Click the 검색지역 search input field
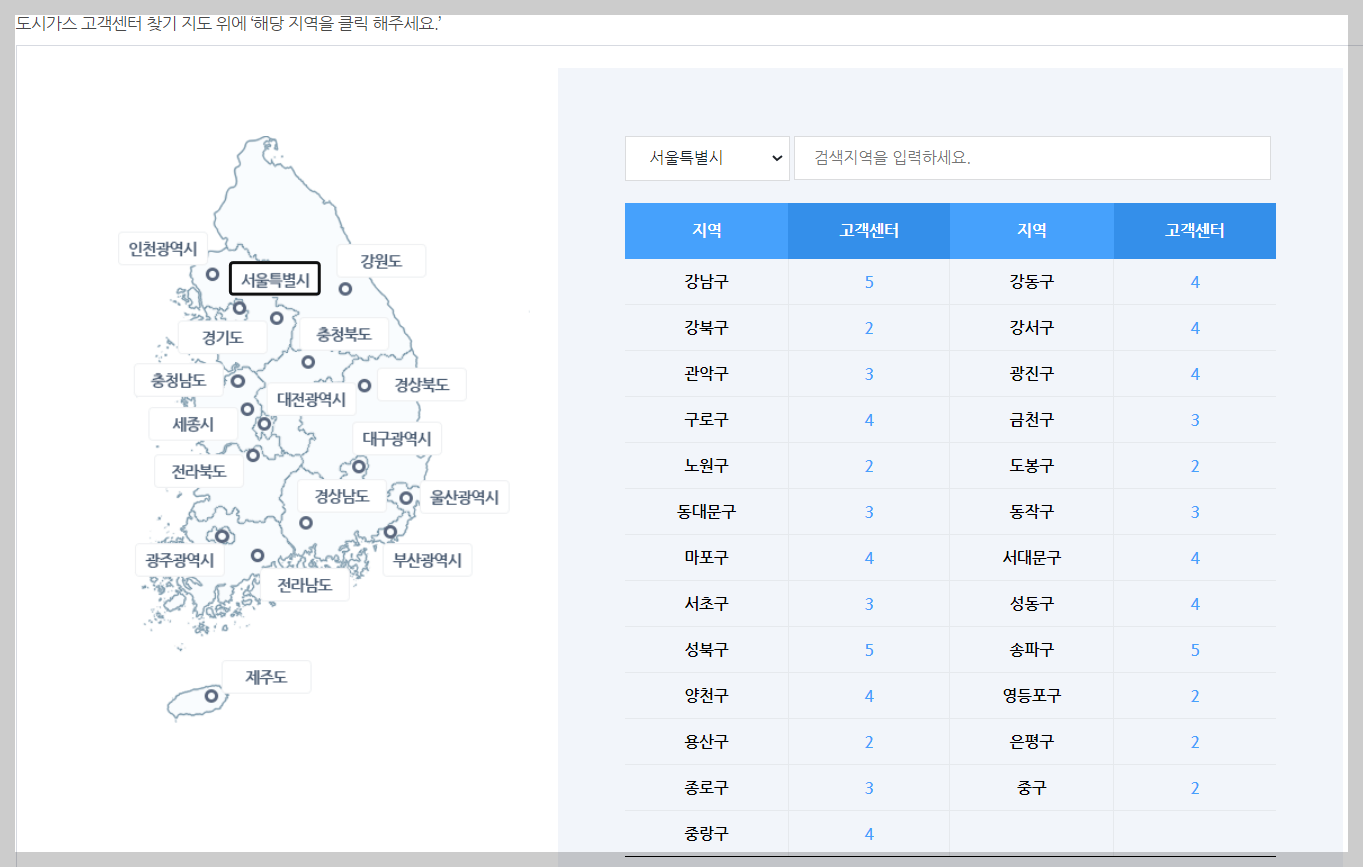The width and height of the screenshot is (1363, 867). (1031, 157)
